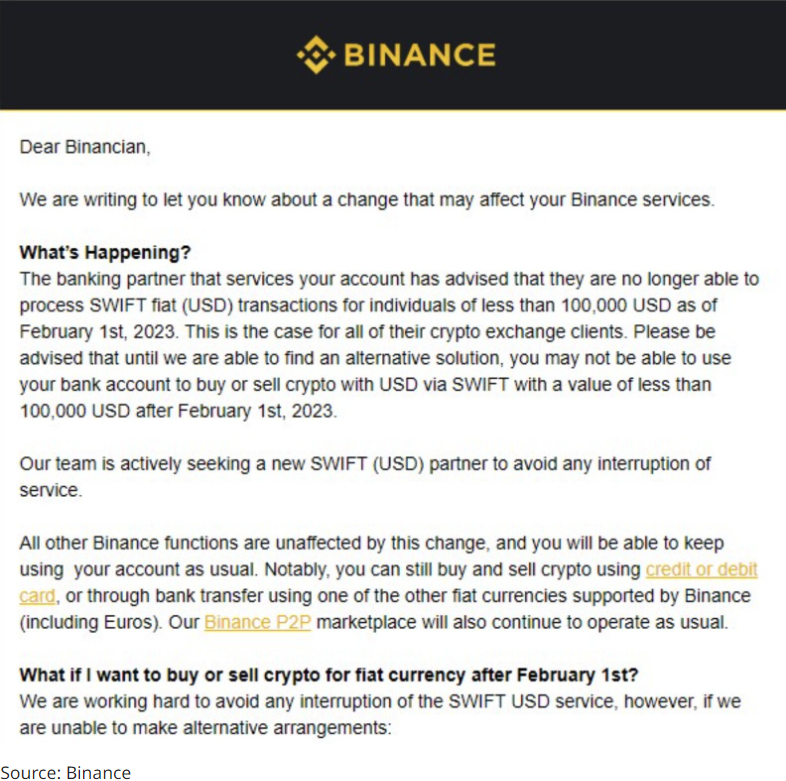
Task: Click the 'Source: Binance' caption text
Action: coord(65,772)
